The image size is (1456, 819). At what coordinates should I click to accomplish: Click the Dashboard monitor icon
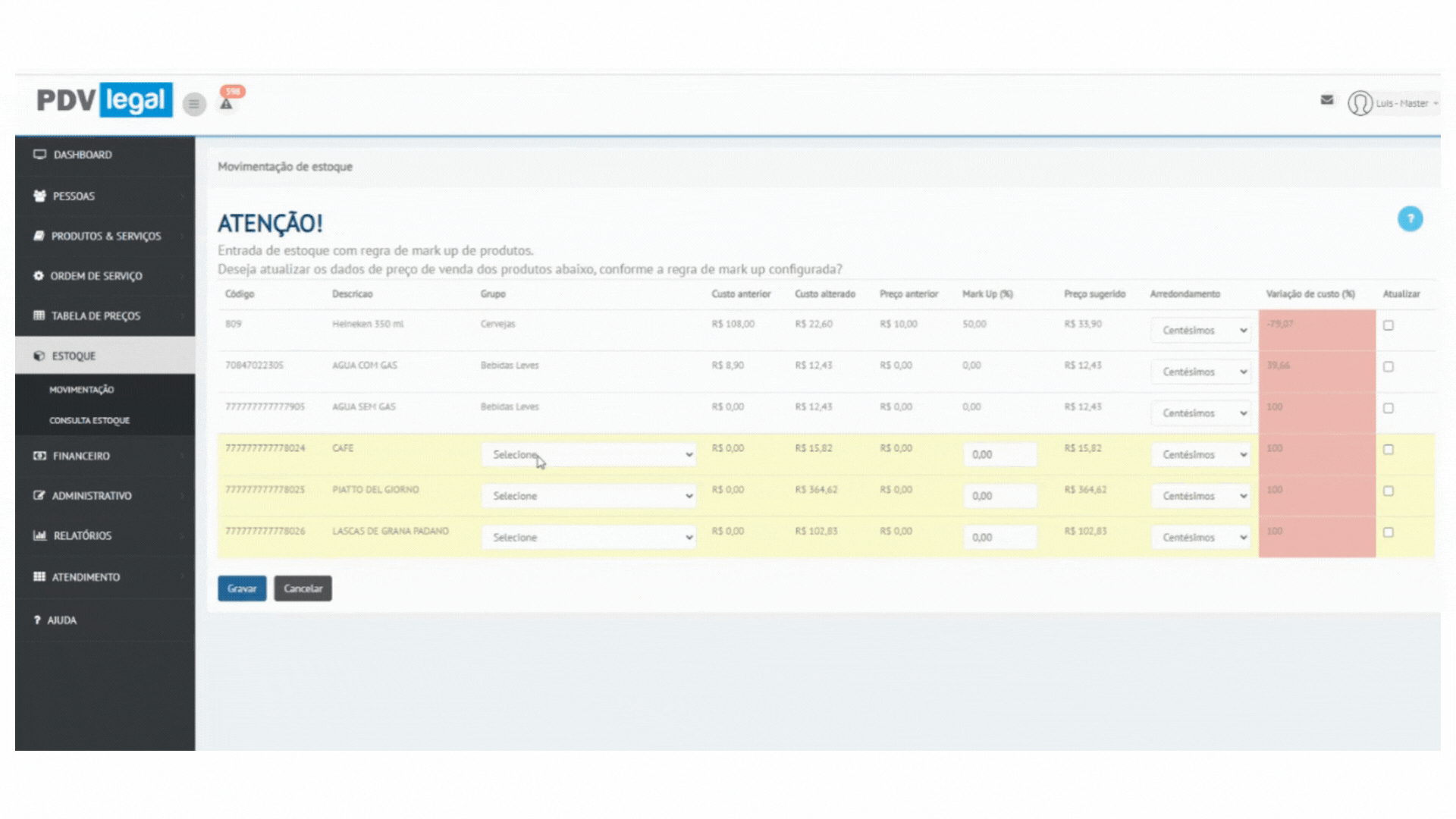39,155
